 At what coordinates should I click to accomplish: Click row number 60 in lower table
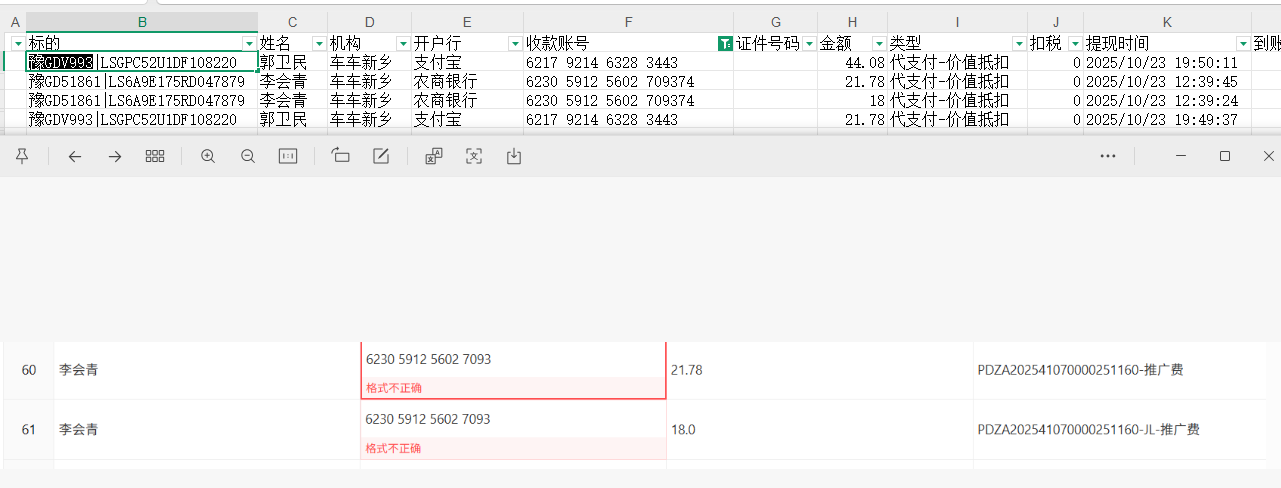click(x=29, y=370)
